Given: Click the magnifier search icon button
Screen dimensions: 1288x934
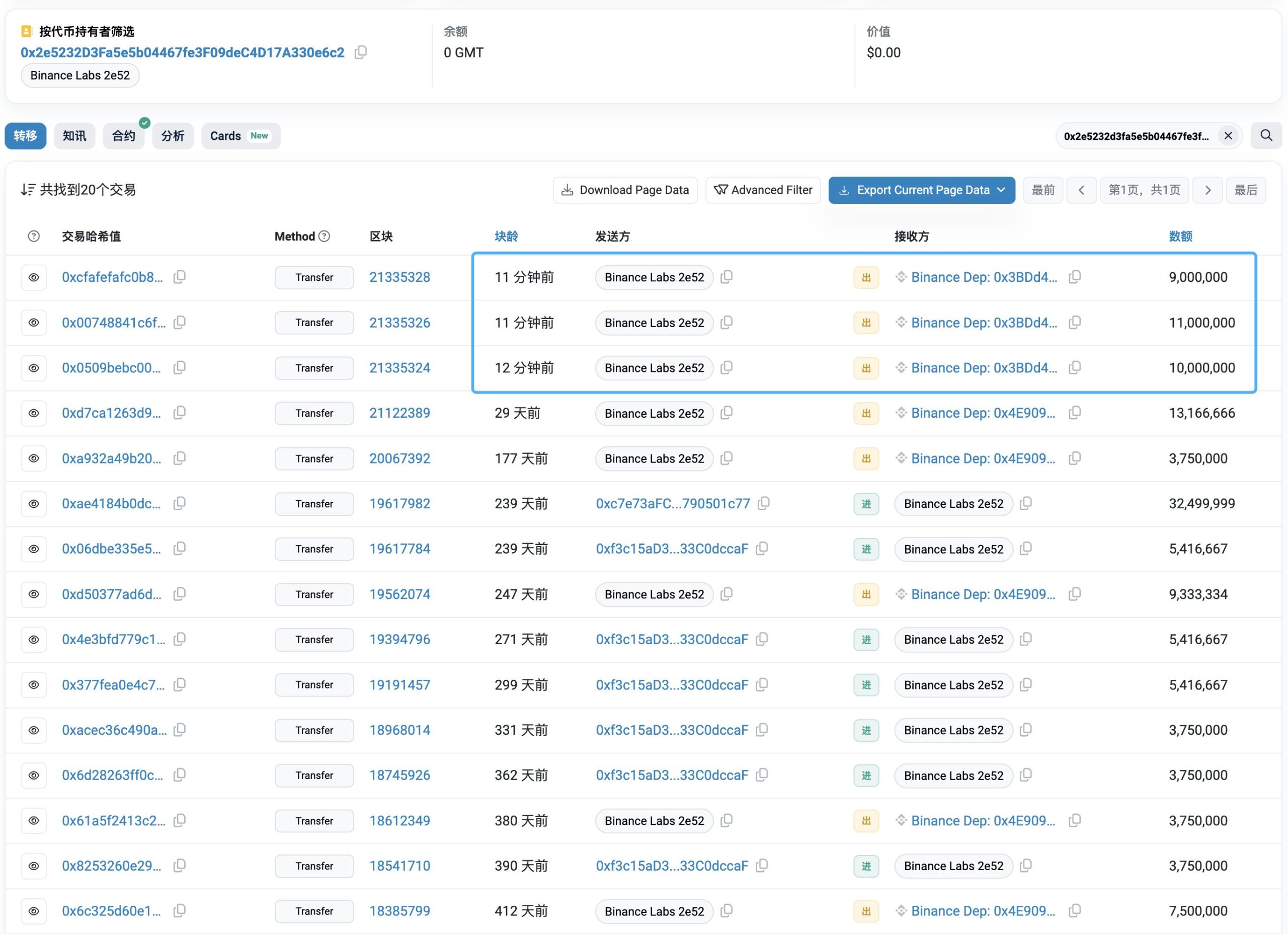Looking at the screenshot, I should pos(1266,136).
